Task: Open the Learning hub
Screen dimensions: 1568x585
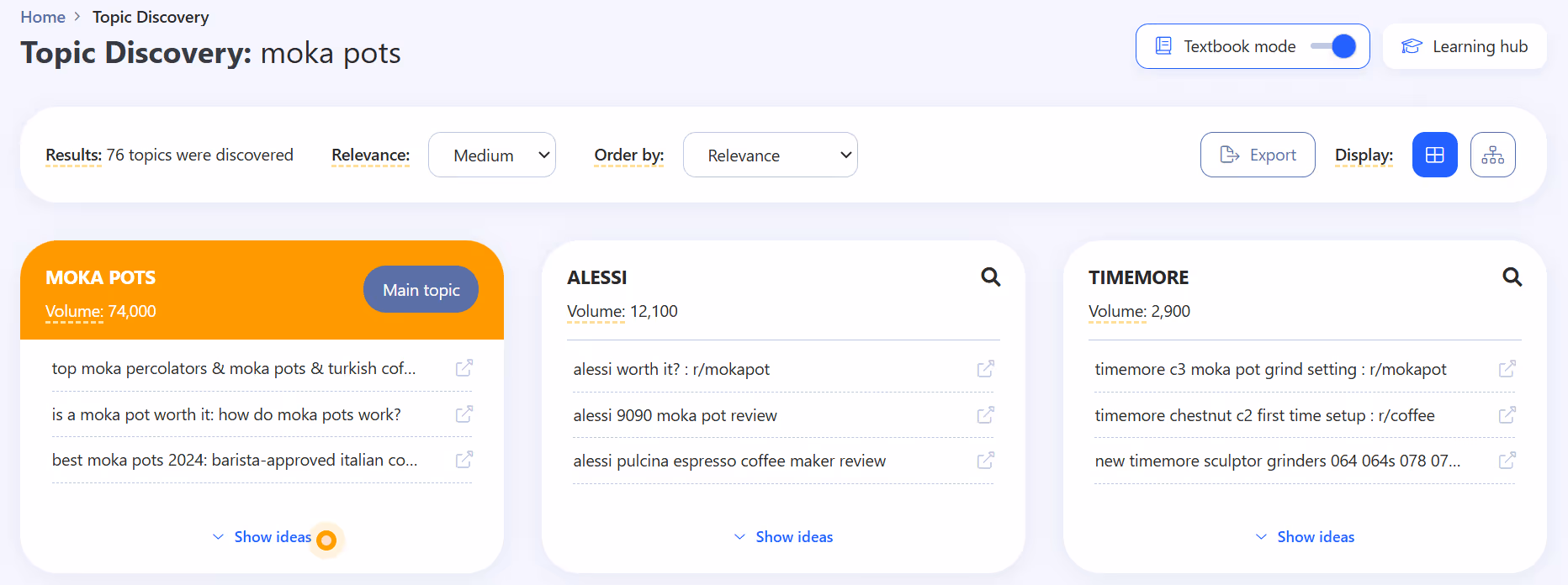Action: click(1465, 46)
